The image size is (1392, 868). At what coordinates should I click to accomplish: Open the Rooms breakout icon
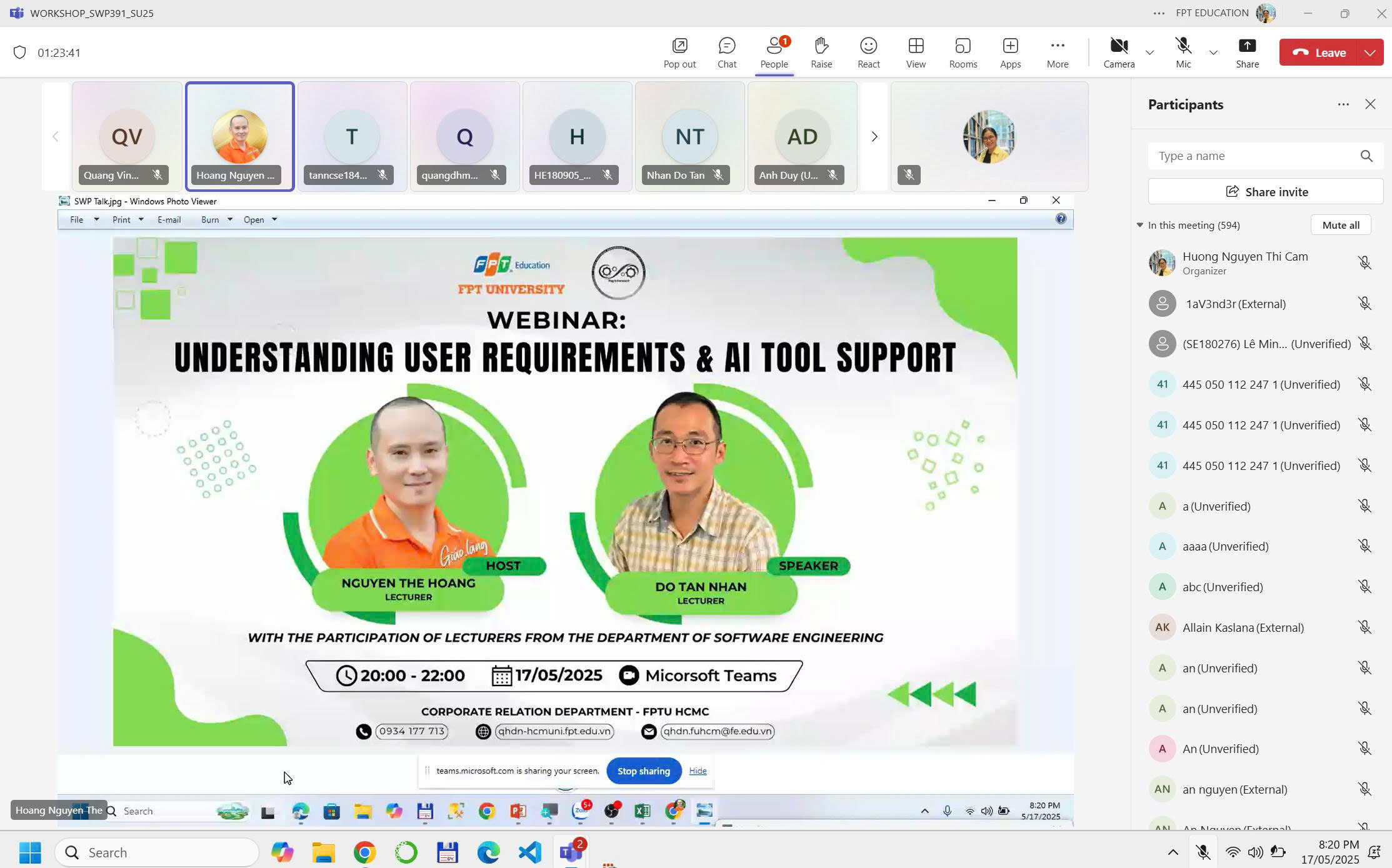pos(963,52)
